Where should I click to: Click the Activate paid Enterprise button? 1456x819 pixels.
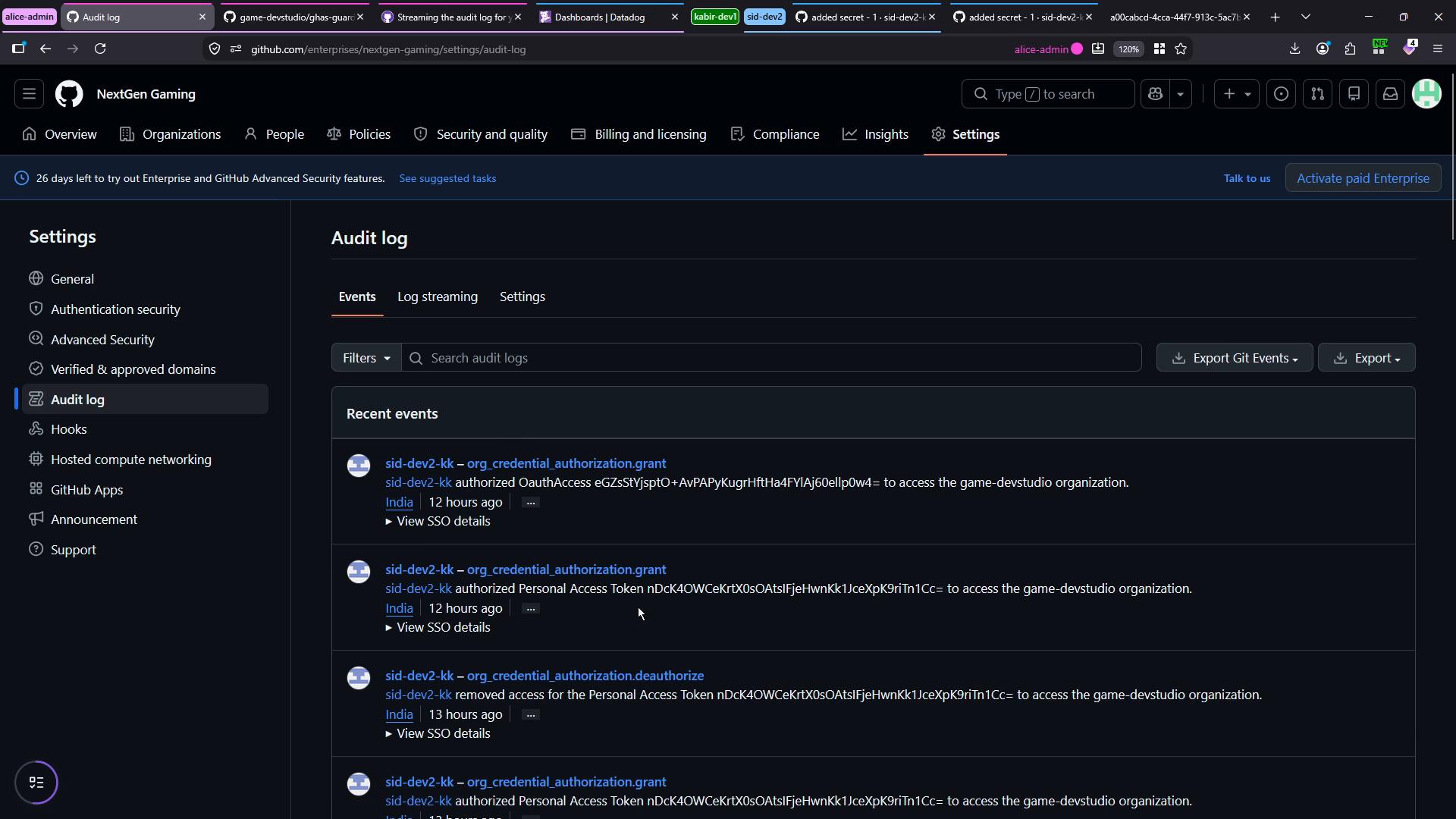pos(1363,178)
